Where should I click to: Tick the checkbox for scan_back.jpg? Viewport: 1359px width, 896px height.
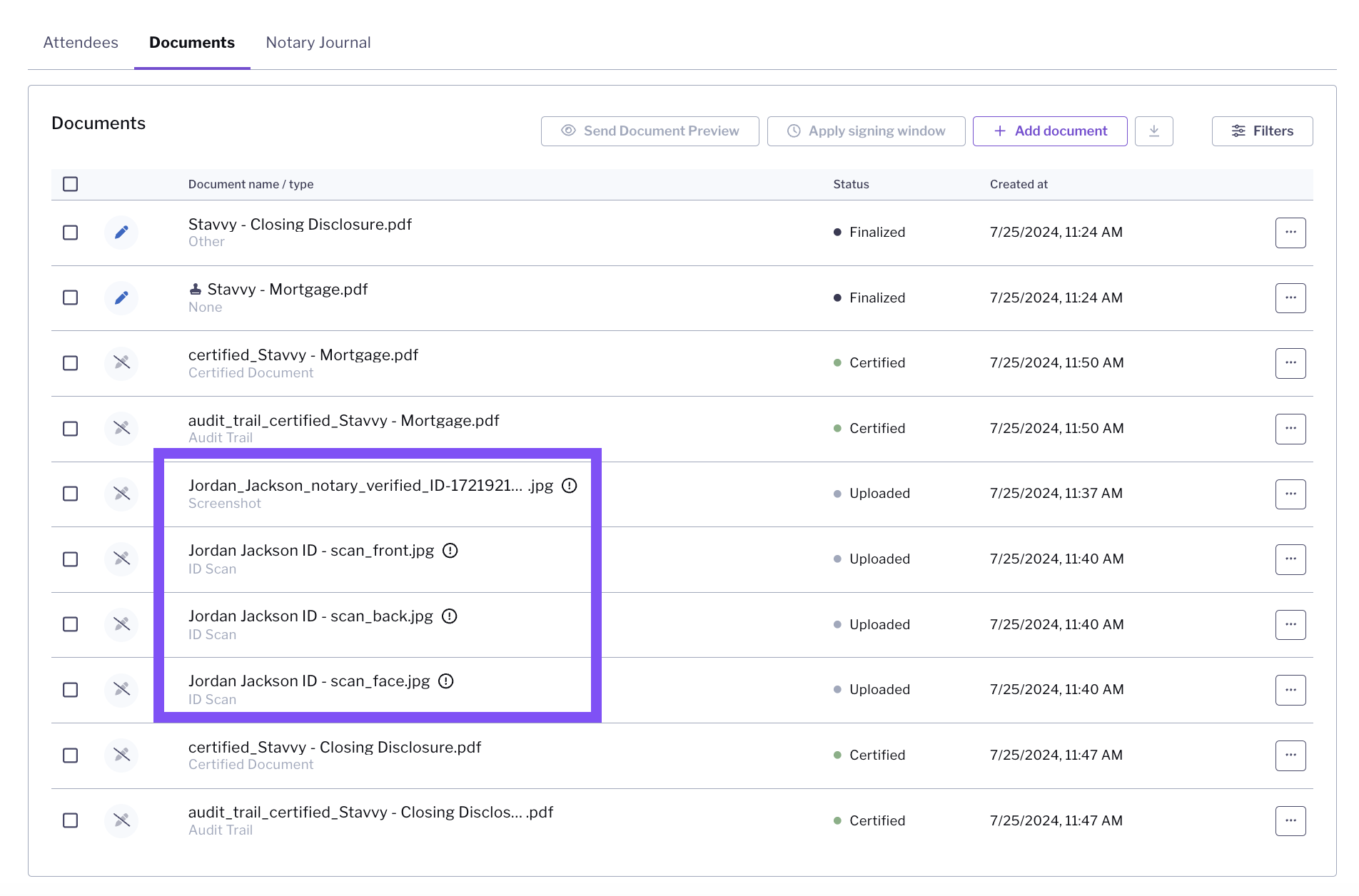[x=70, y=624]
